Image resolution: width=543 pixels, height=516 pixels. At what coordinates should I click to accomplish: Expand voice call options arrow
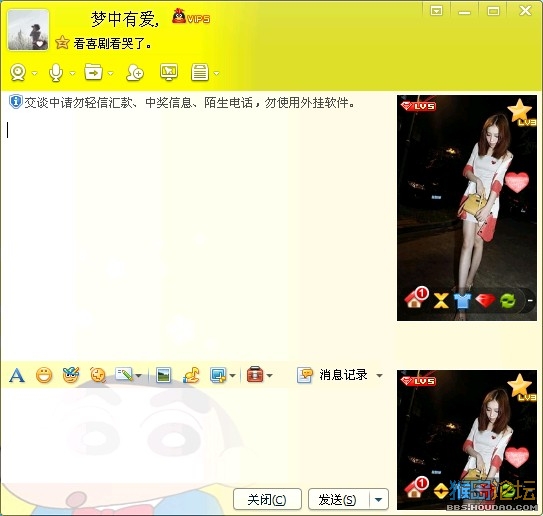[72, 73]
